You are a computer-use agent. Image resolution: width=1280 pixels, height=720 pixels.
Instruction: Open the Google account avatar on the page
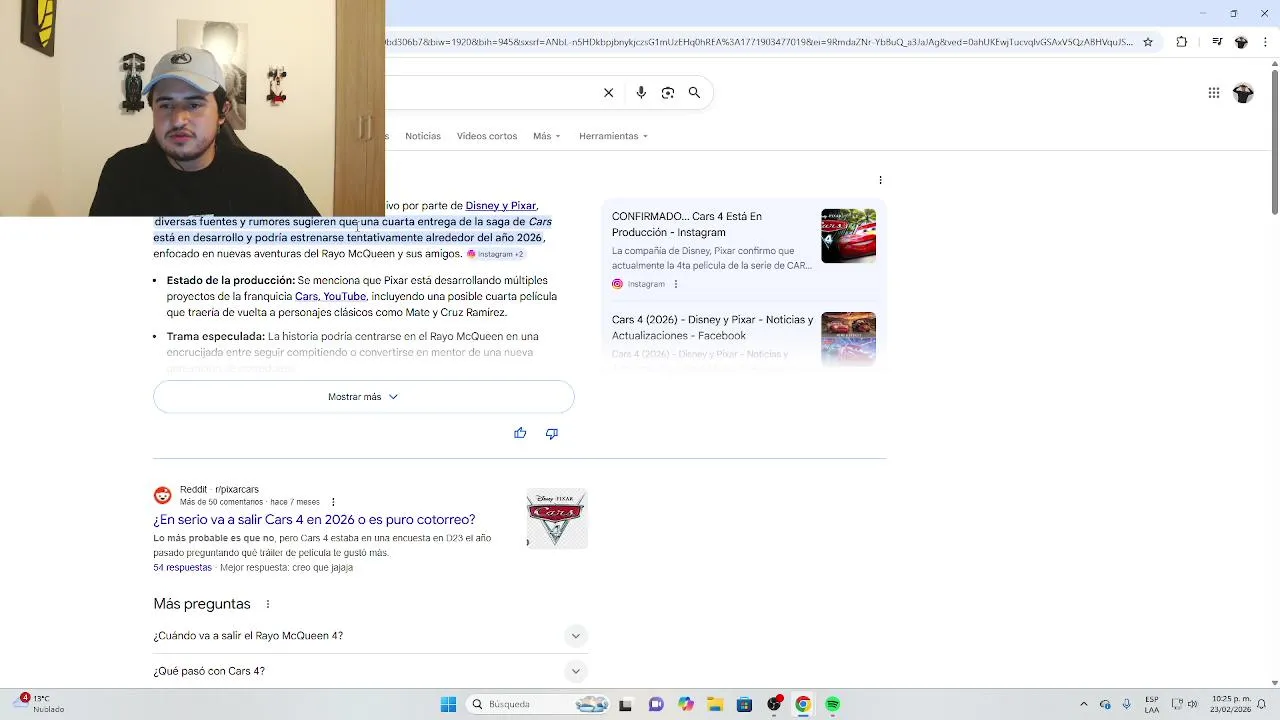tap(1243, 93)
